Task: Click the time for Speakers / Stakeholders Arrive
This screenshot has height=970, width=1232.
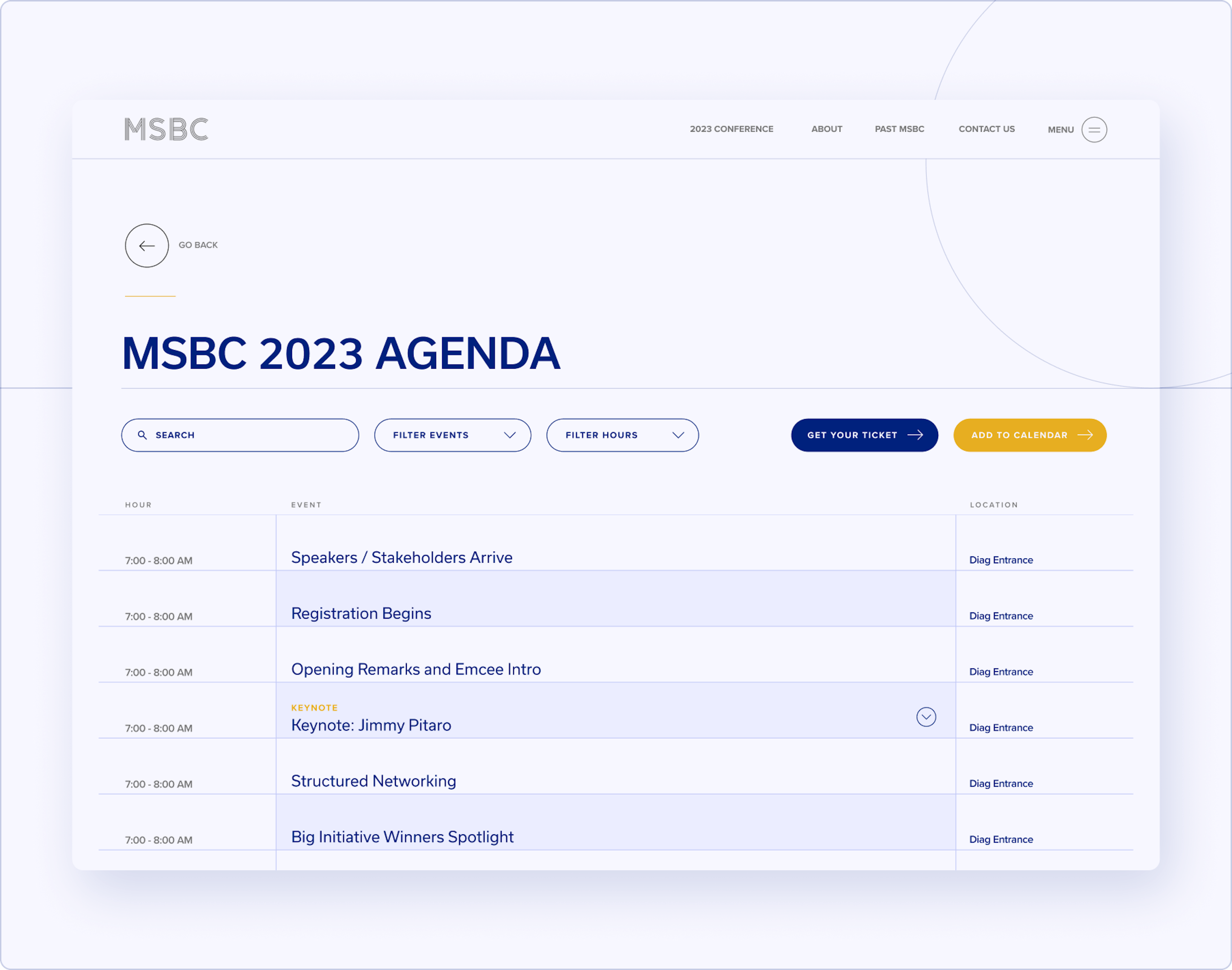Action: coord(158,561)
